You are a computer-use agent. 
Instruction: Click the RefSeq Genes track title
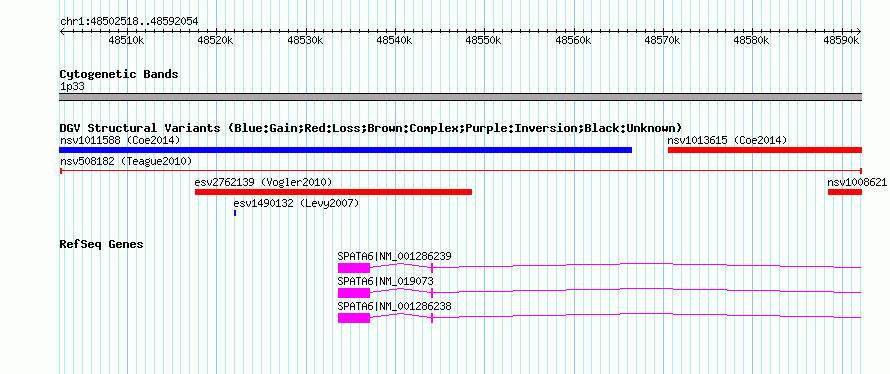coord(102,244)
